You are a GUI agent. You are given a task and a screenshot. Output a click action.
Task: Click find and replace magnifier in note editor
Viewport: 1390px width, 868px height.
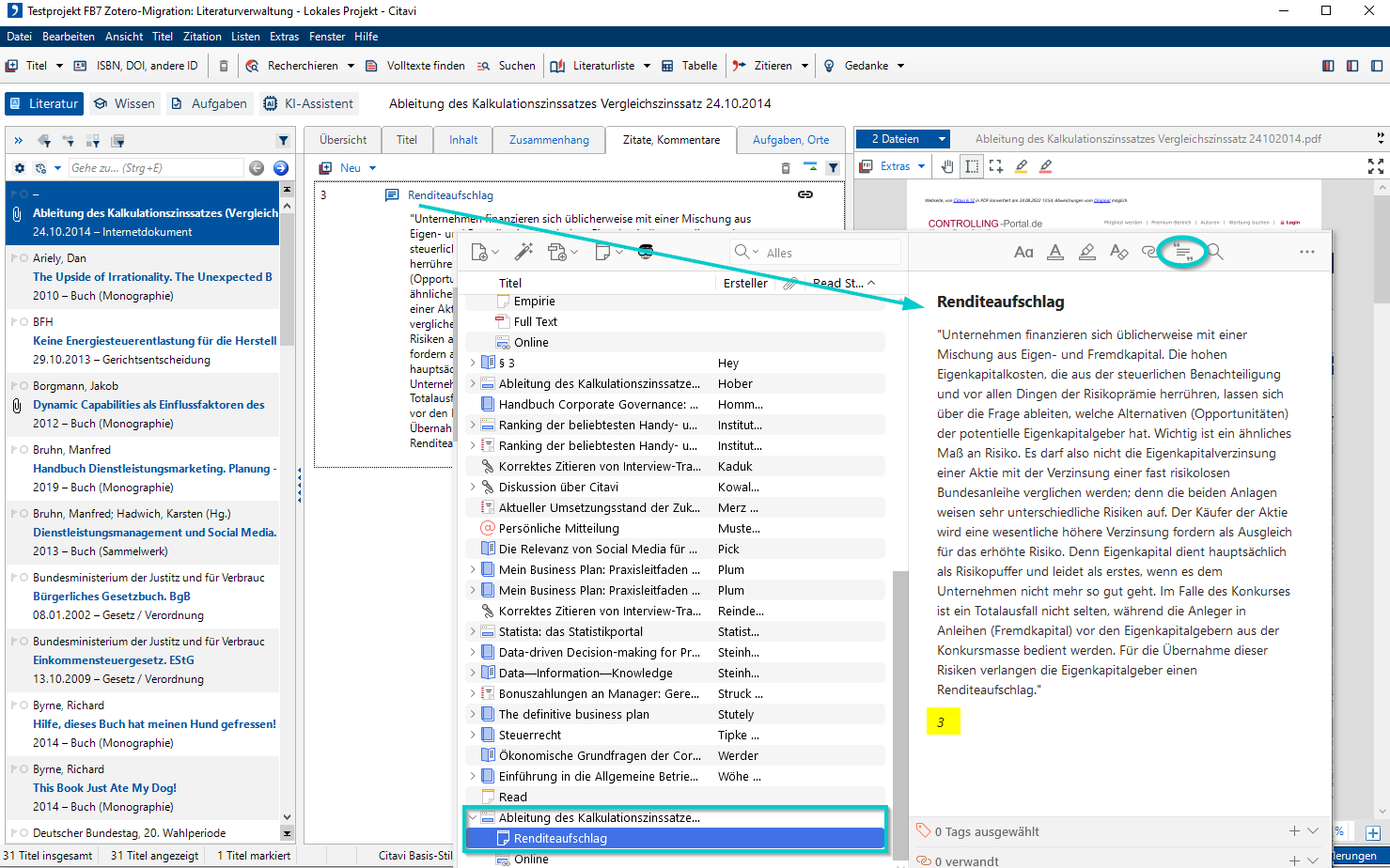click(1215, 252)
